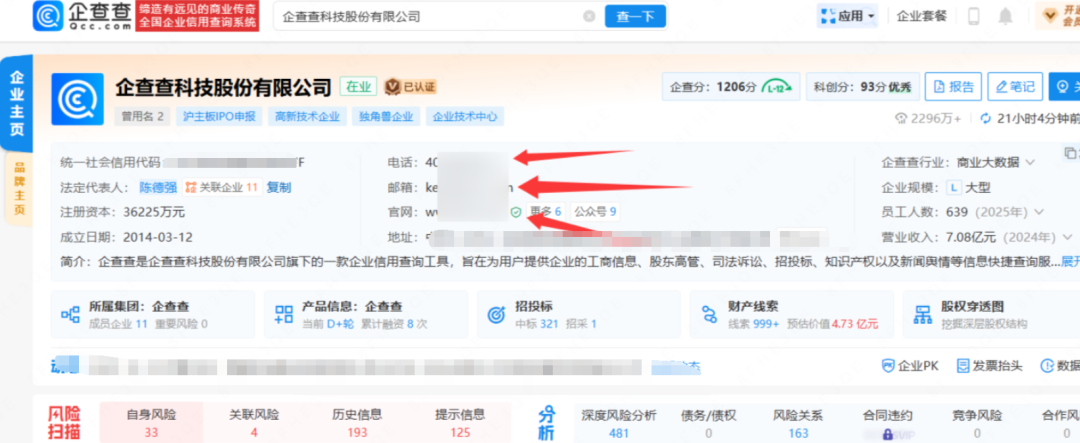This screenshot has width=1080, height=443.
Task: Click the 已认证 badge
Action: (x=411, y=87)
